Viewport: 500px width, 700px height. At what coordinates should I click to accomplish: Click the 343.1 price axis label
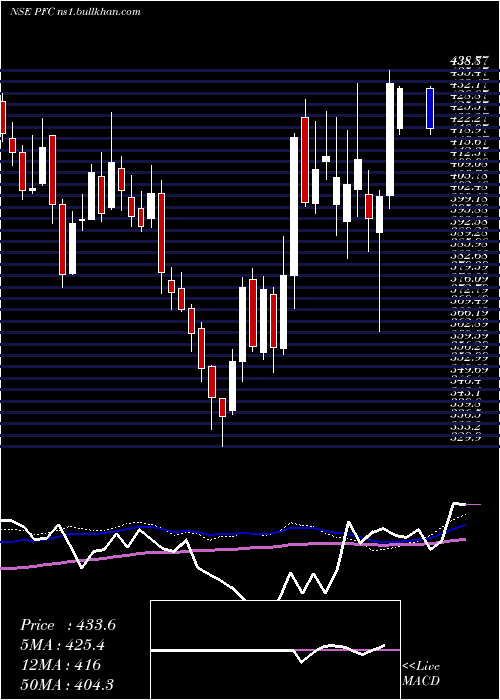[x=466, y=392]
